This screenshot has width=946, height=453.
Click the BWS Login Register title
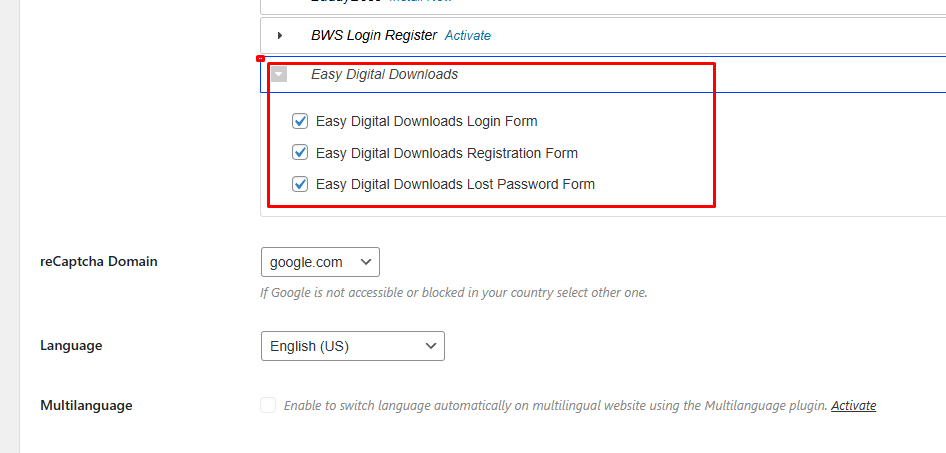click(373, 36)
